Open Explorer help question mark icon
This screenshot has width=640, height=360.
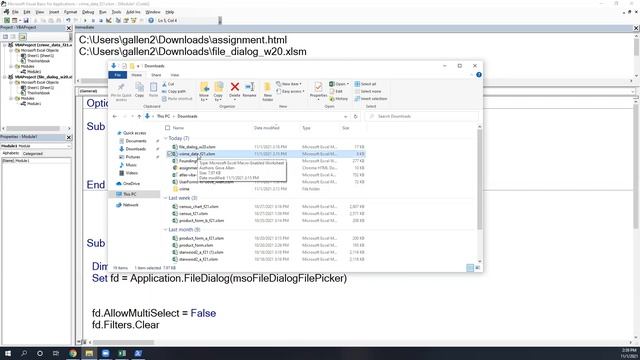(x=479, y=75)
